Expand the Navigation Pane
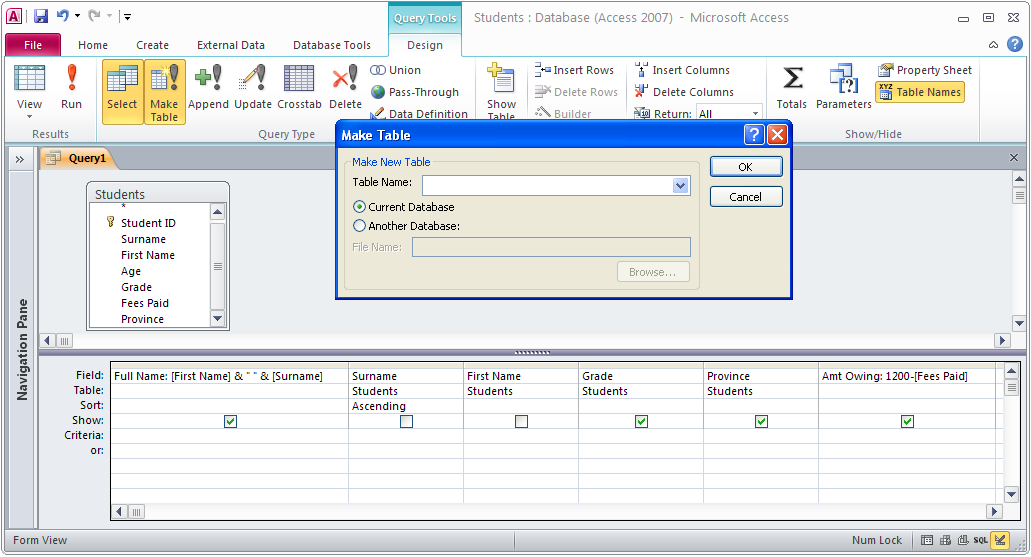Screen dimensions: 1031x557 20,159
